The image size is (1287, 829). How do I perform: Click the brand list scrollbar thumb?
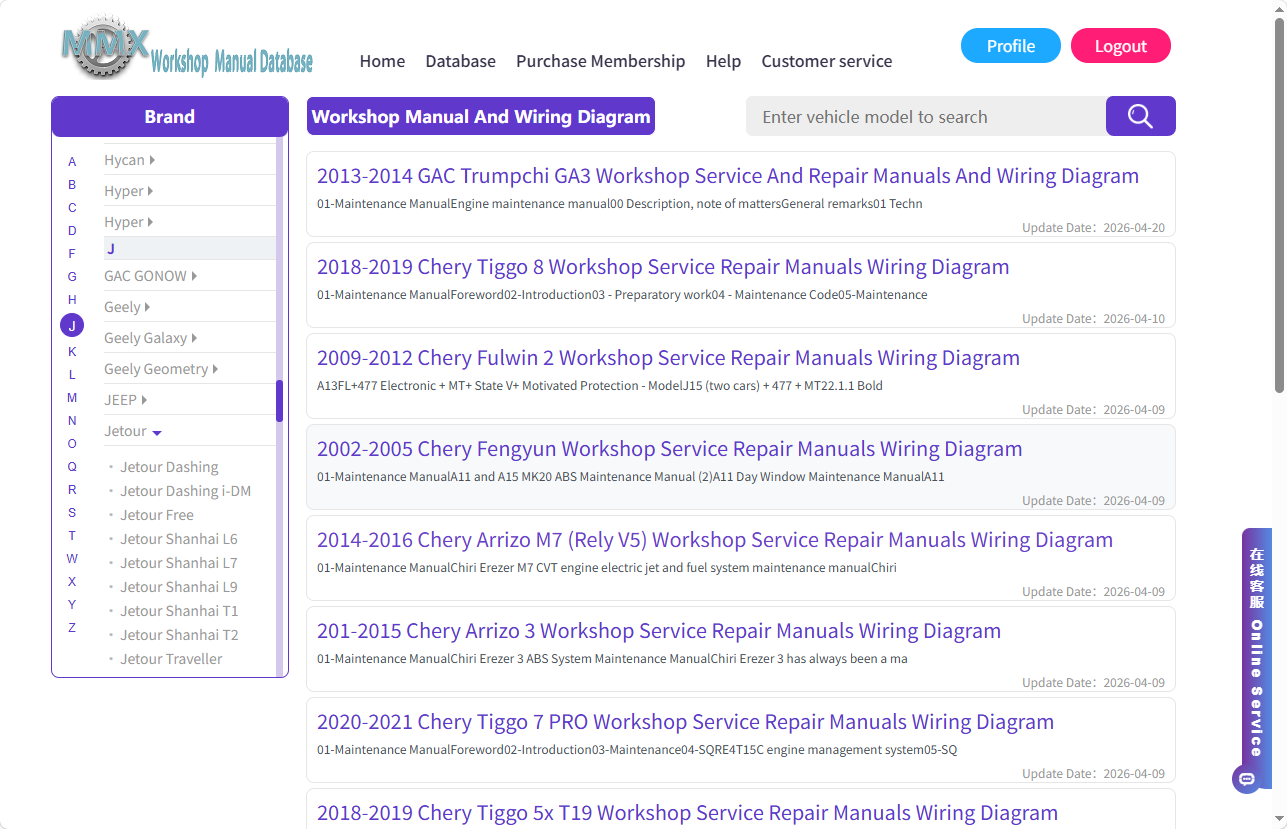(280, 400)
